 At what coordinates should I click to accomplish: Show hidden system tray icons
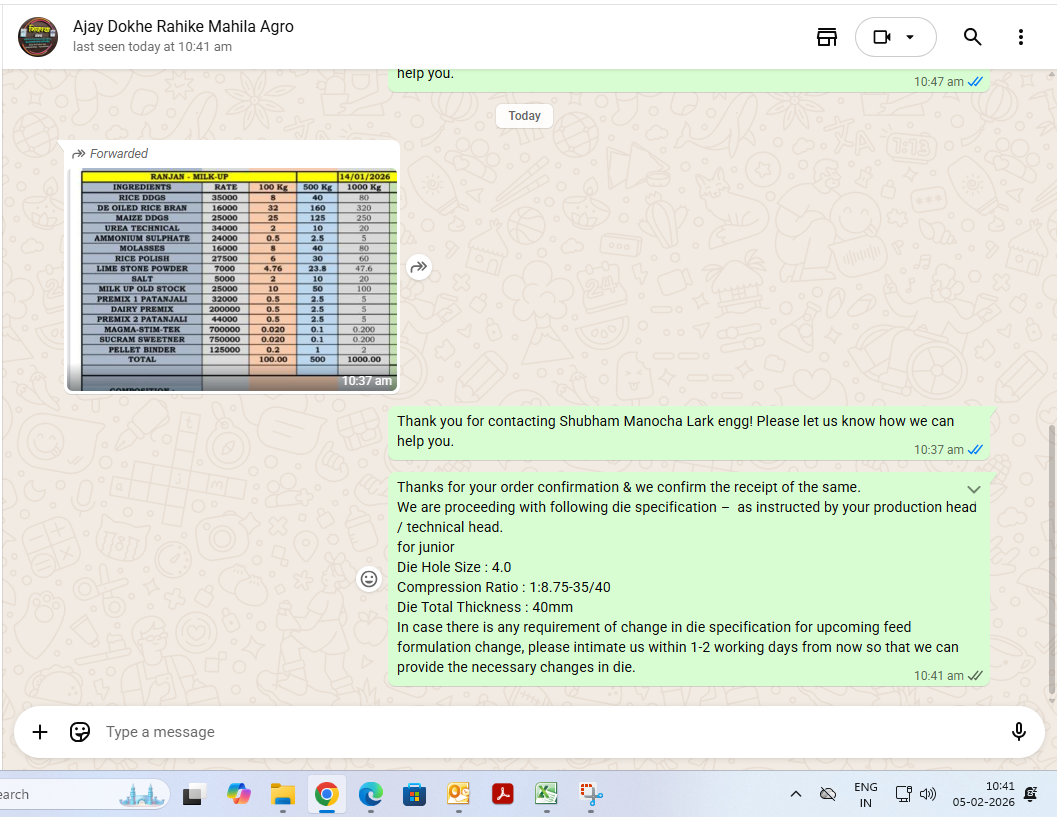coord(795,794)
